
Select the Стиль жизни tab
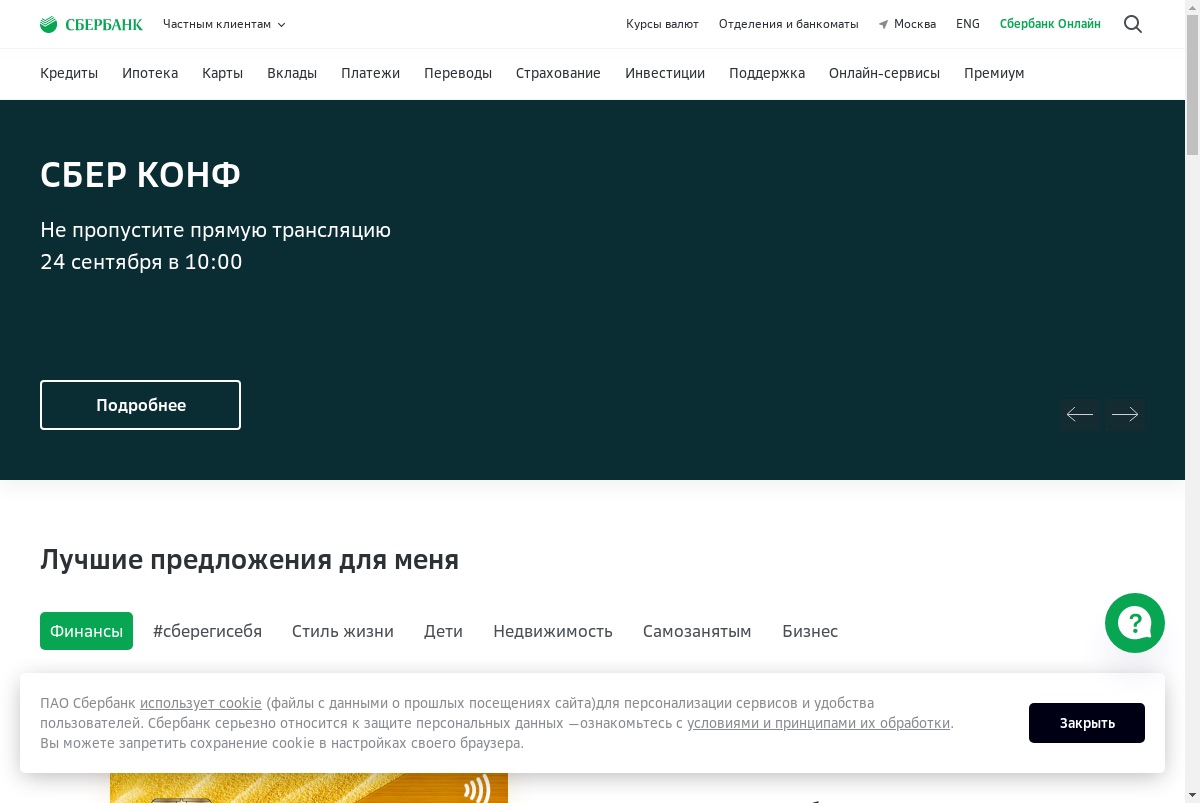tap(343, 631)
